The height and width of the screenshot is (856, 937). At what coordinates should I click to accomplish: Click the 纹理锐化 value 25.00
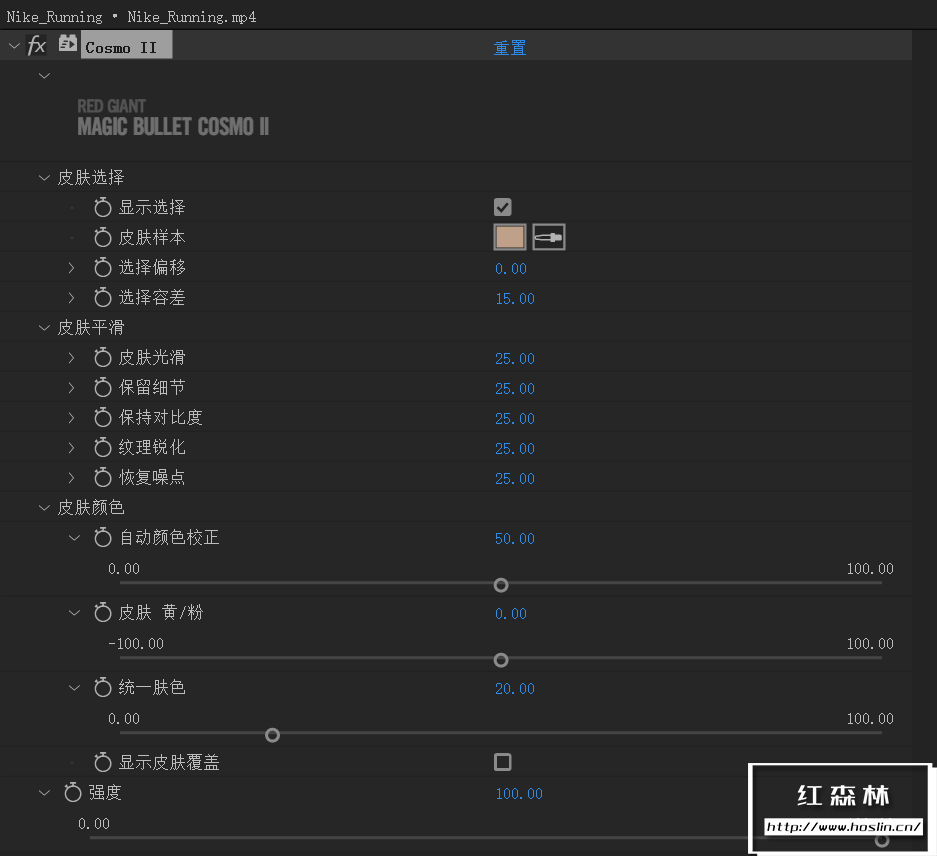coord(515,448)
